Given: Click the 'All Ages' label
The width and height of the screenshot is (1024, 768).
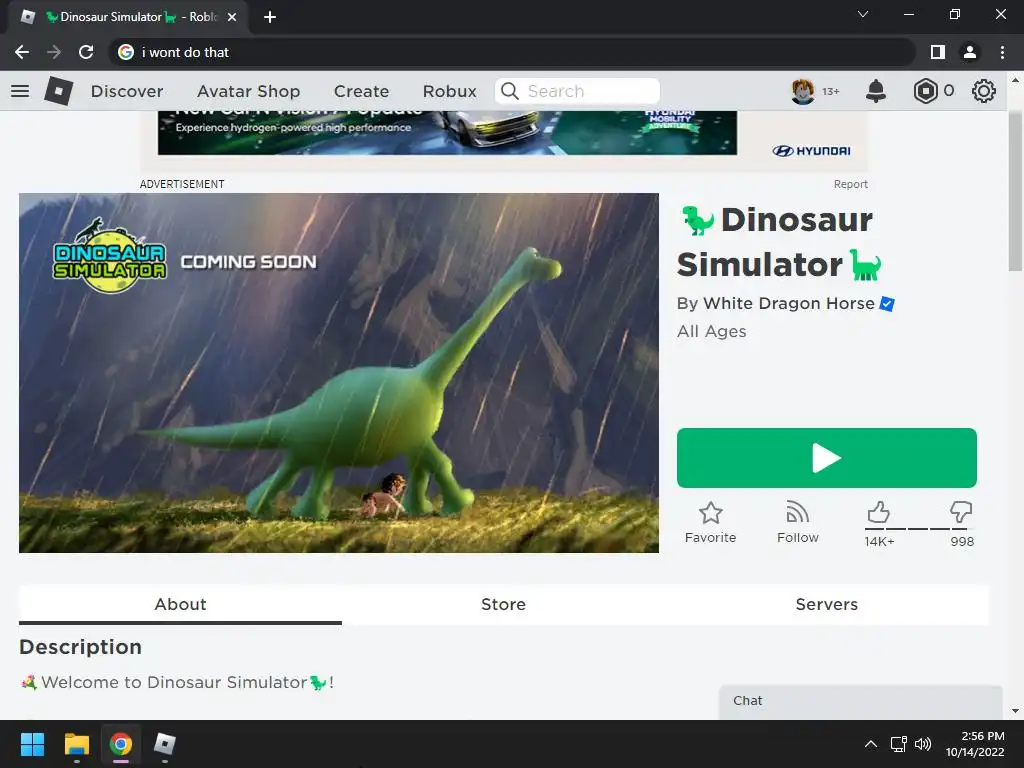Looking at the screenshot, I should pyautogui.click(x=711, y=332).
